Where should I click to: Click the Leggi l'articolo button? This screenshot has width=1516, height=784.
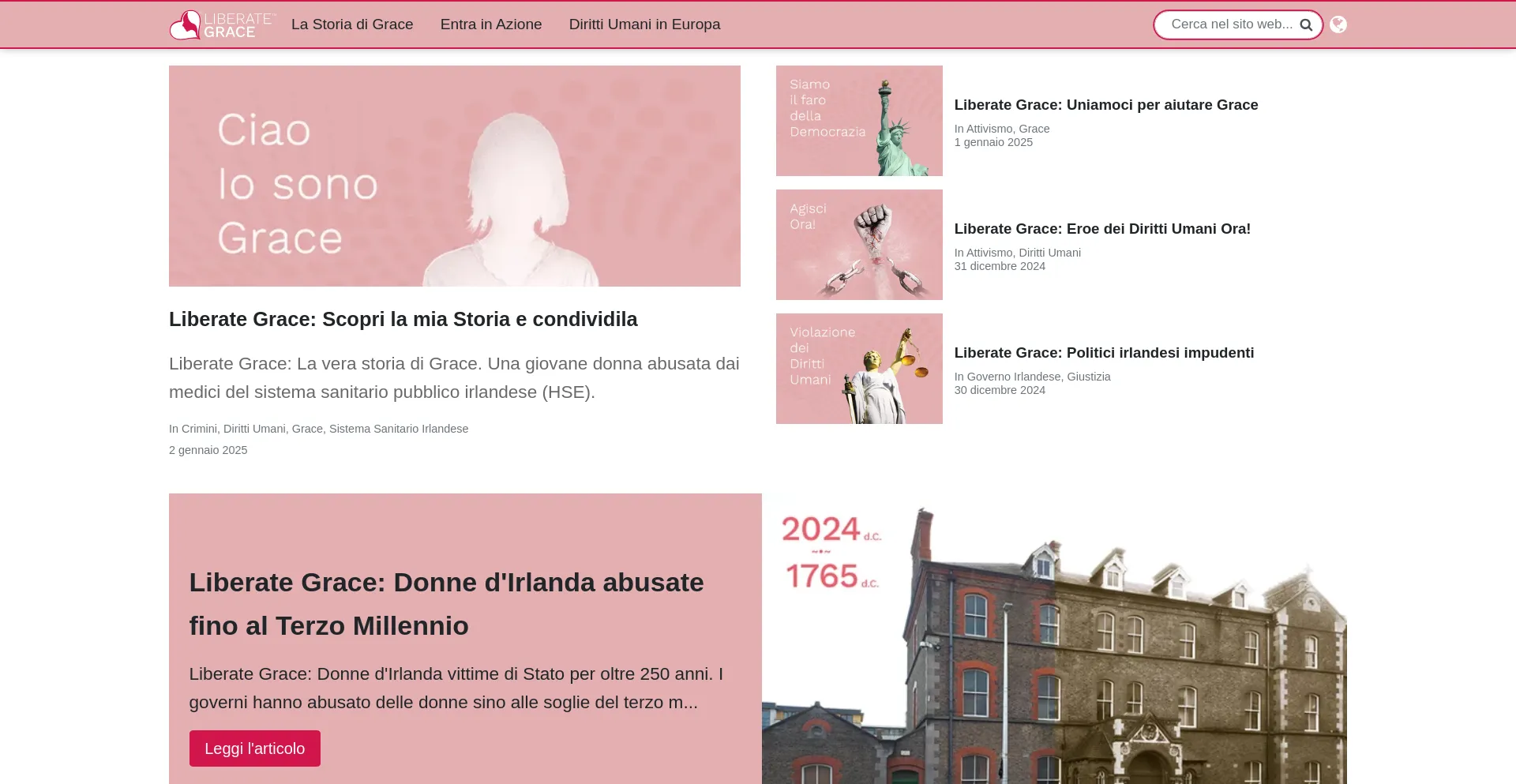pyautogui.click(x=255, y=748)
